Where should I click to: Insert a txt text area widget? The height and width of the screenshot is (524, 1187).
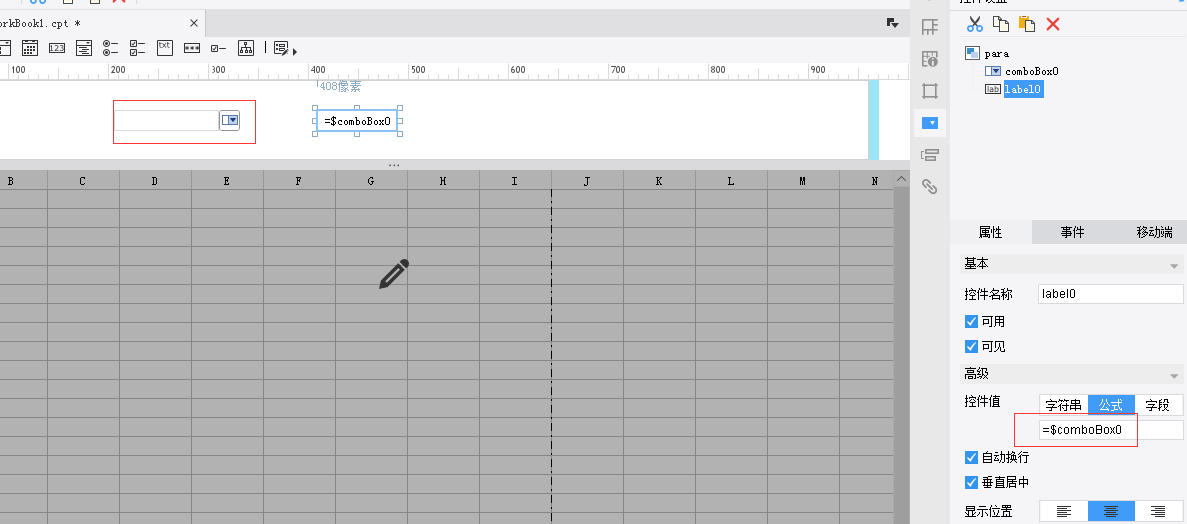tap(165, 48)
